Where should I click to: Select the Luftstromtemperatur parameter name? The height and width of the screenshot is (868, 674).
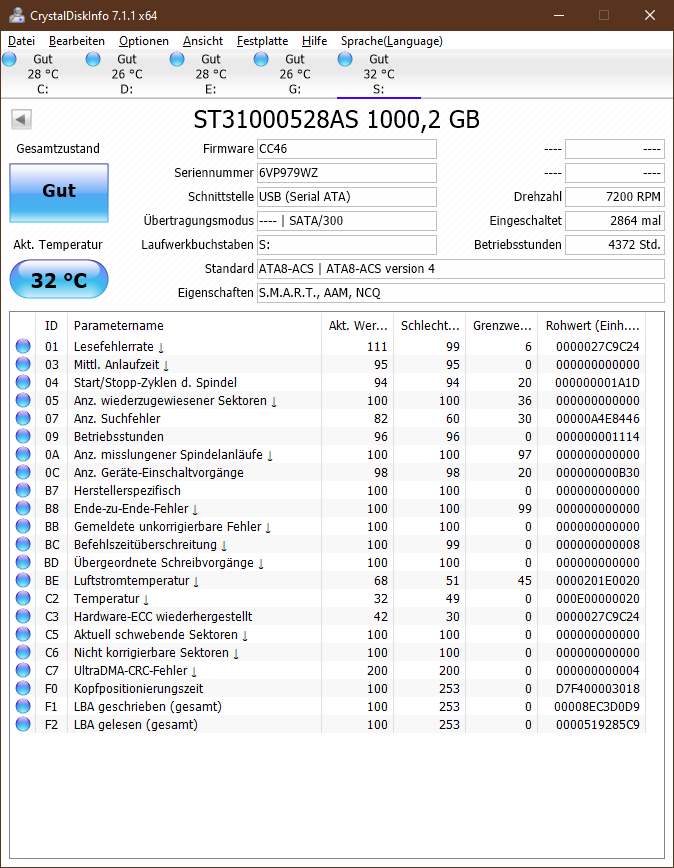tap(132, 581)
